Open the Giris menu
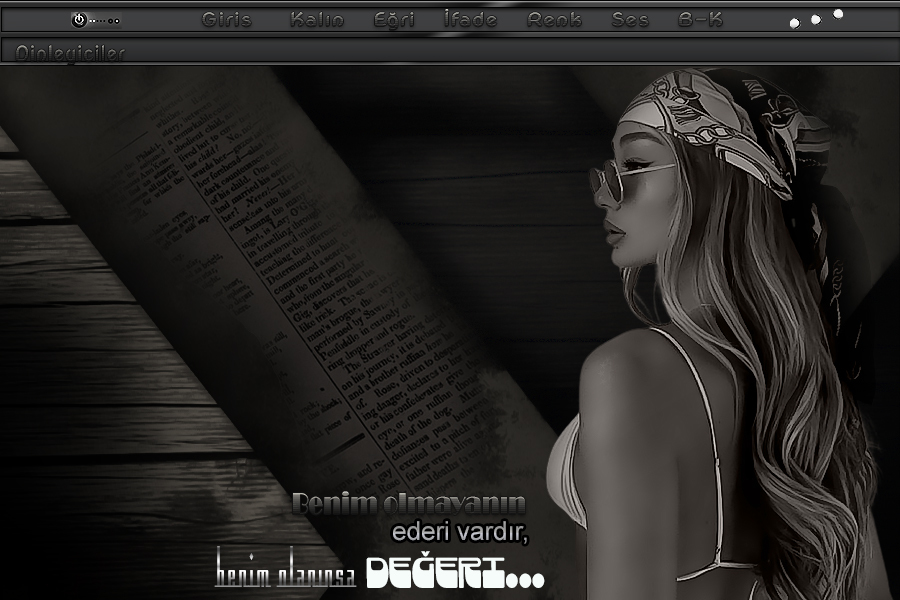900x600 pixels. pyautogui.click(x=227, y=20)
